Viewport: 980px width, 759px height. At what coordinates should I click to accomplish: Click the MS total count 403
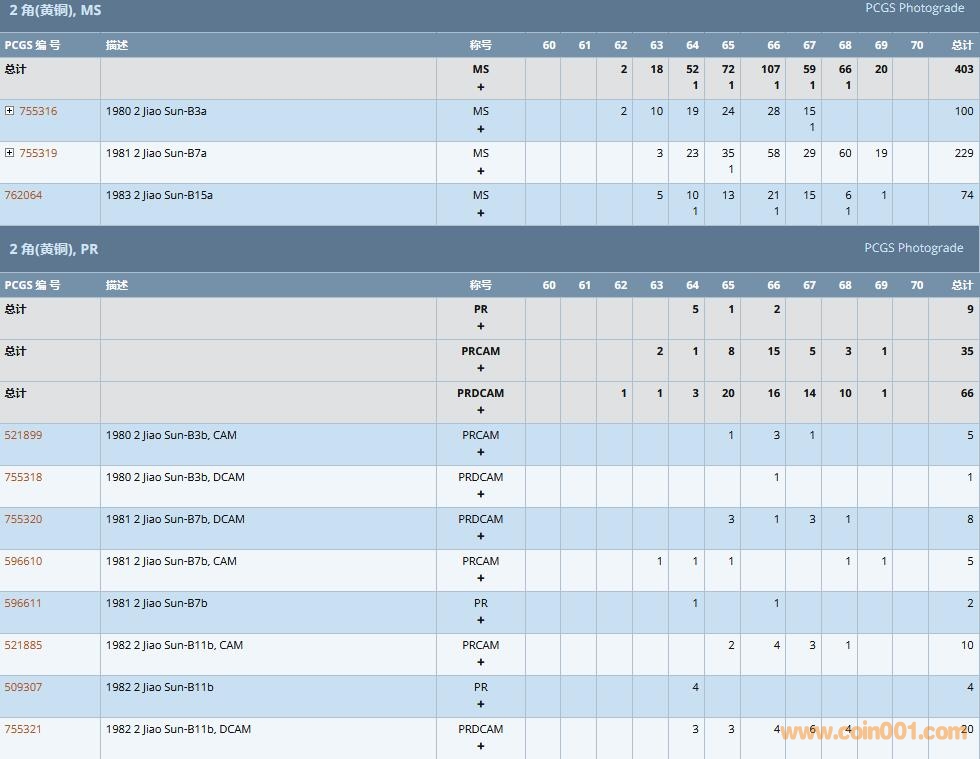963,69
